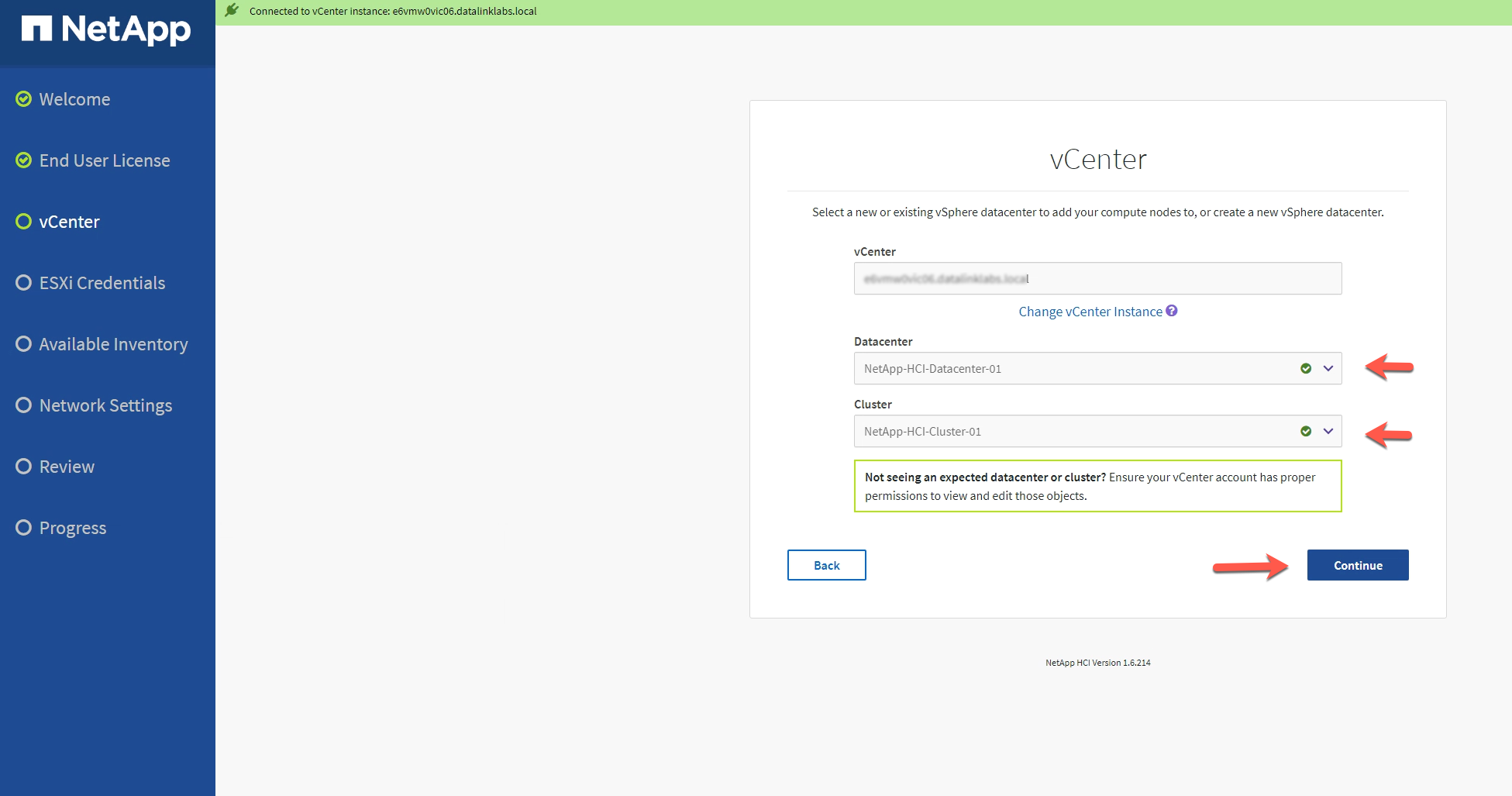Image resolution: width=1512 pixels, height=796 pixels.
Task: Select the vCenter step in the sidebar
Action: tap(69, 222)
